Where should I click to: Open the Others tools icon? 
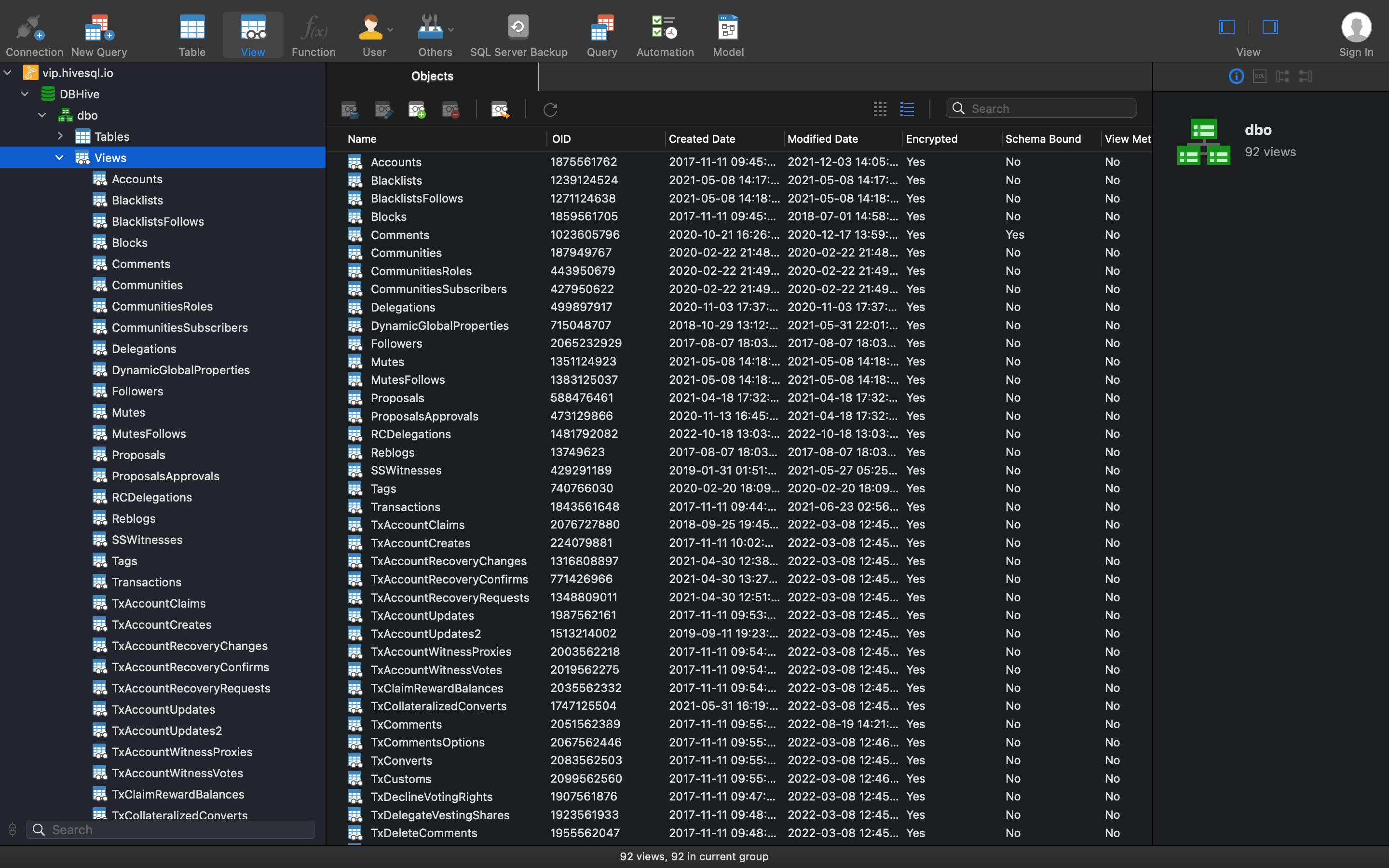(431, 27)
